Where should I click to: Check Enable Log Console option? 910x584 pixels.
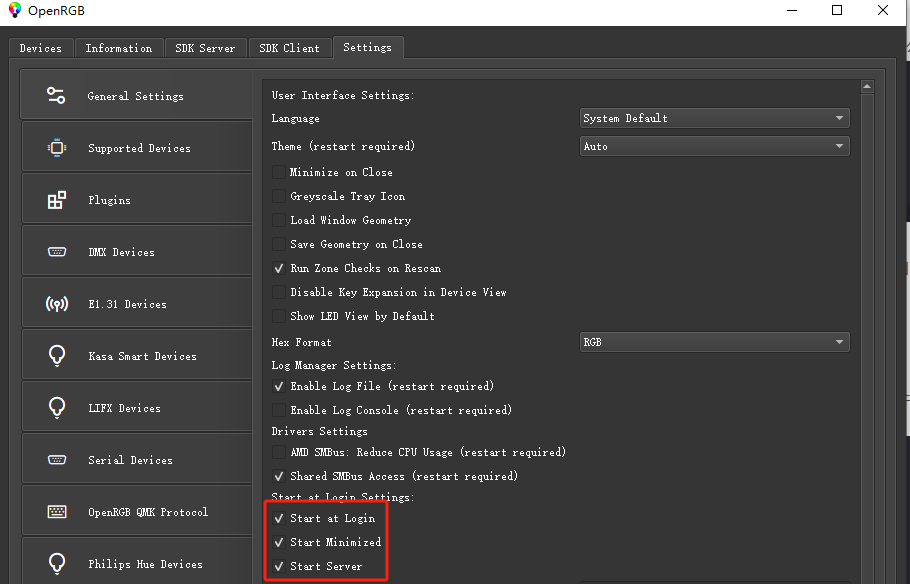(279, 410)
